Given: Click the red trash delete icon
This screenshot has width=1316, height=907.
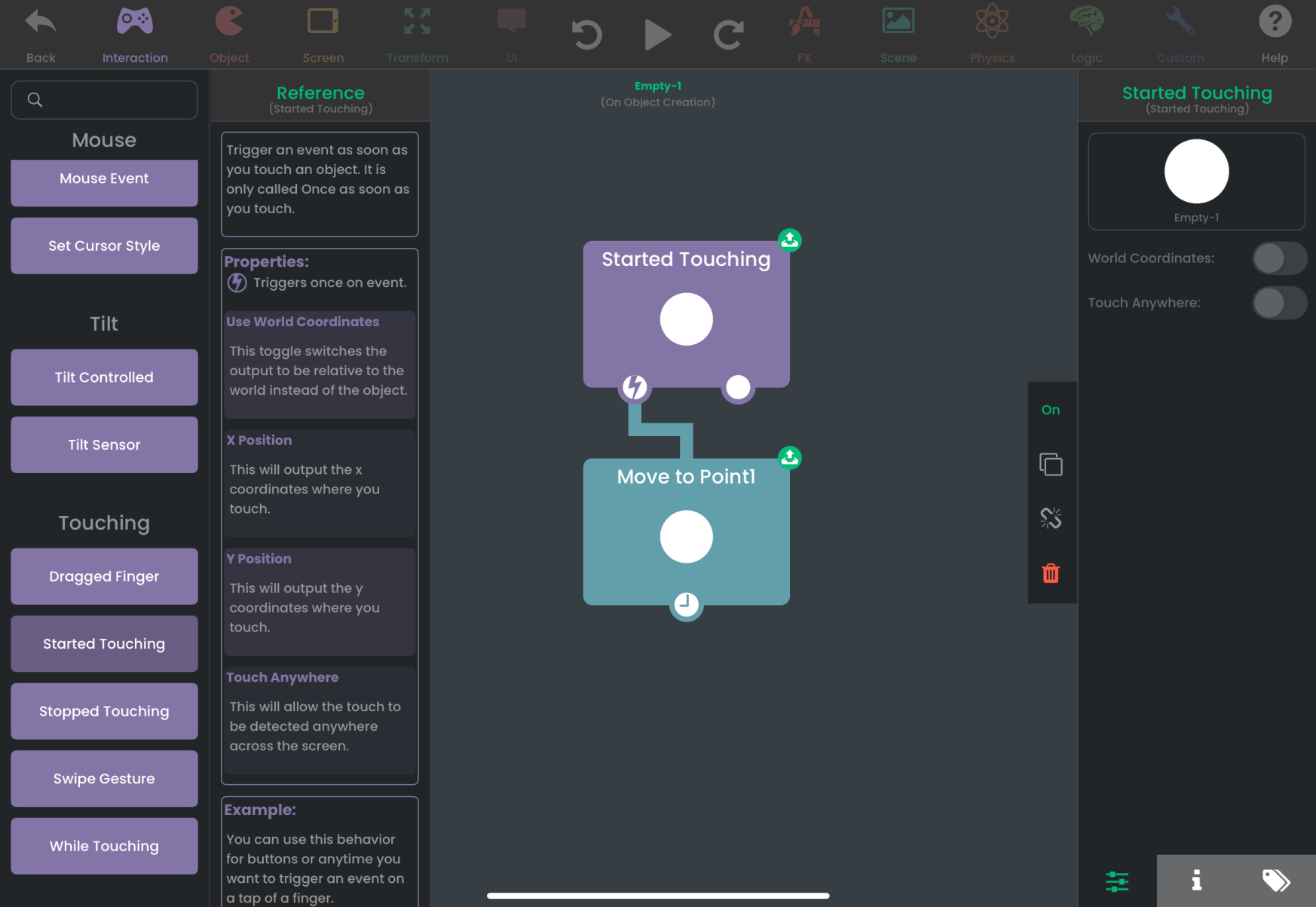Looking at the screenshot, I should coord(1051,573).
